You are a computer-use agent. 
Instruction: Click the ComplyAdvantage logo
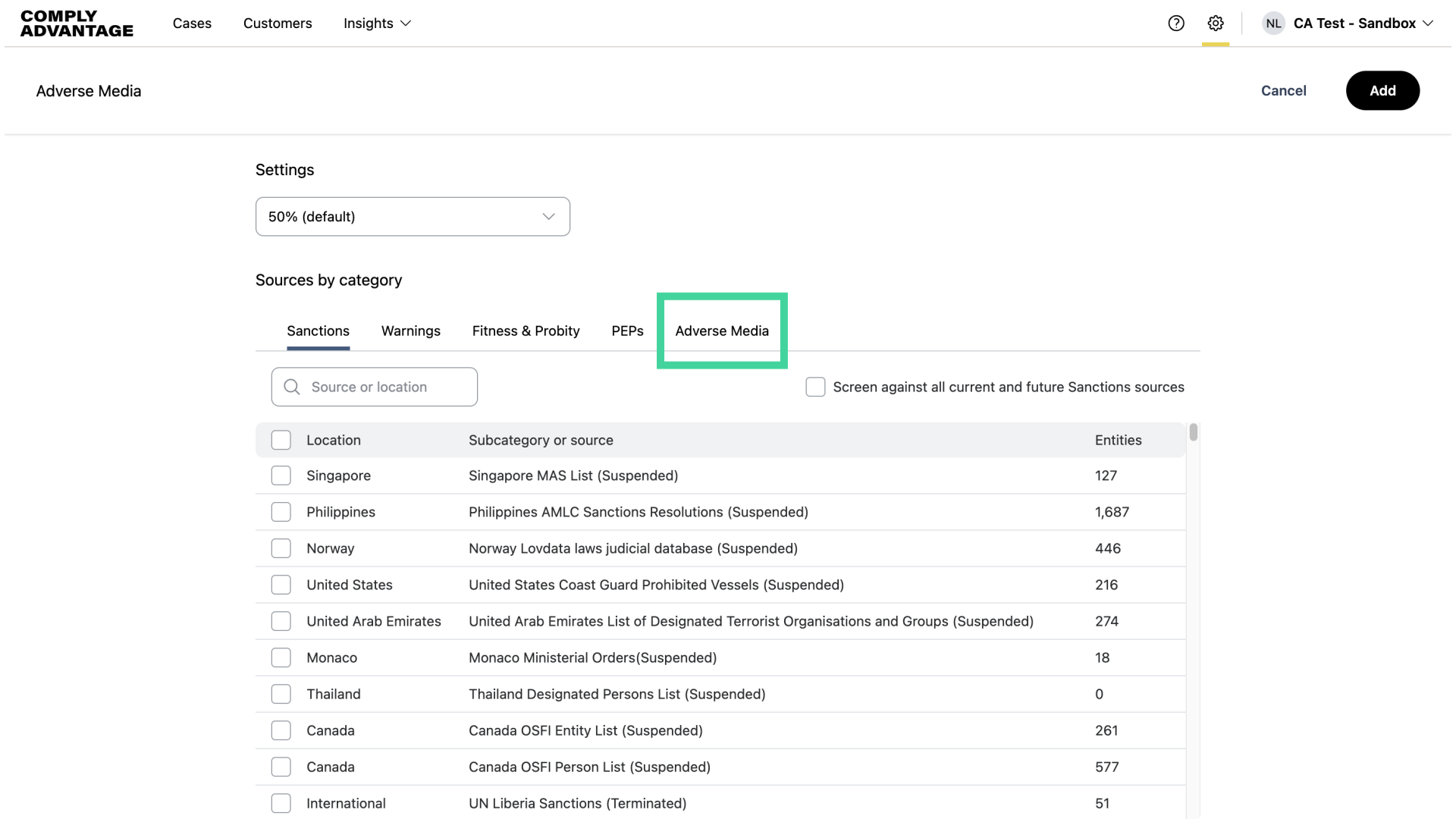[x=77, y=24]
